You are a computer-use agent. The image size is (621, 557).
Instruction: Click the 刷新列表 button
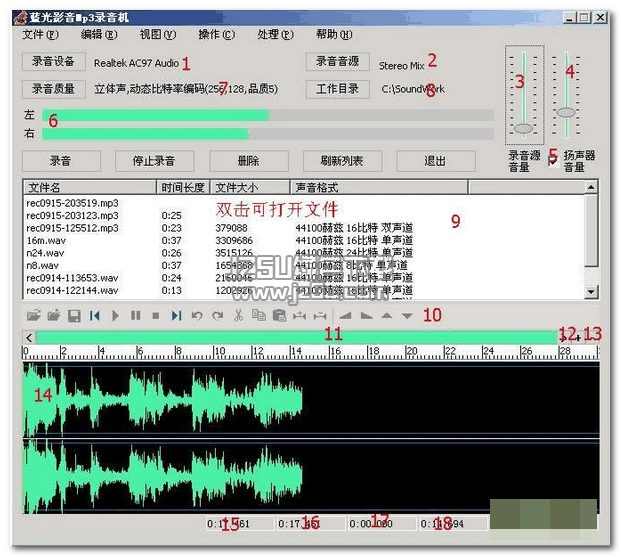342,161
